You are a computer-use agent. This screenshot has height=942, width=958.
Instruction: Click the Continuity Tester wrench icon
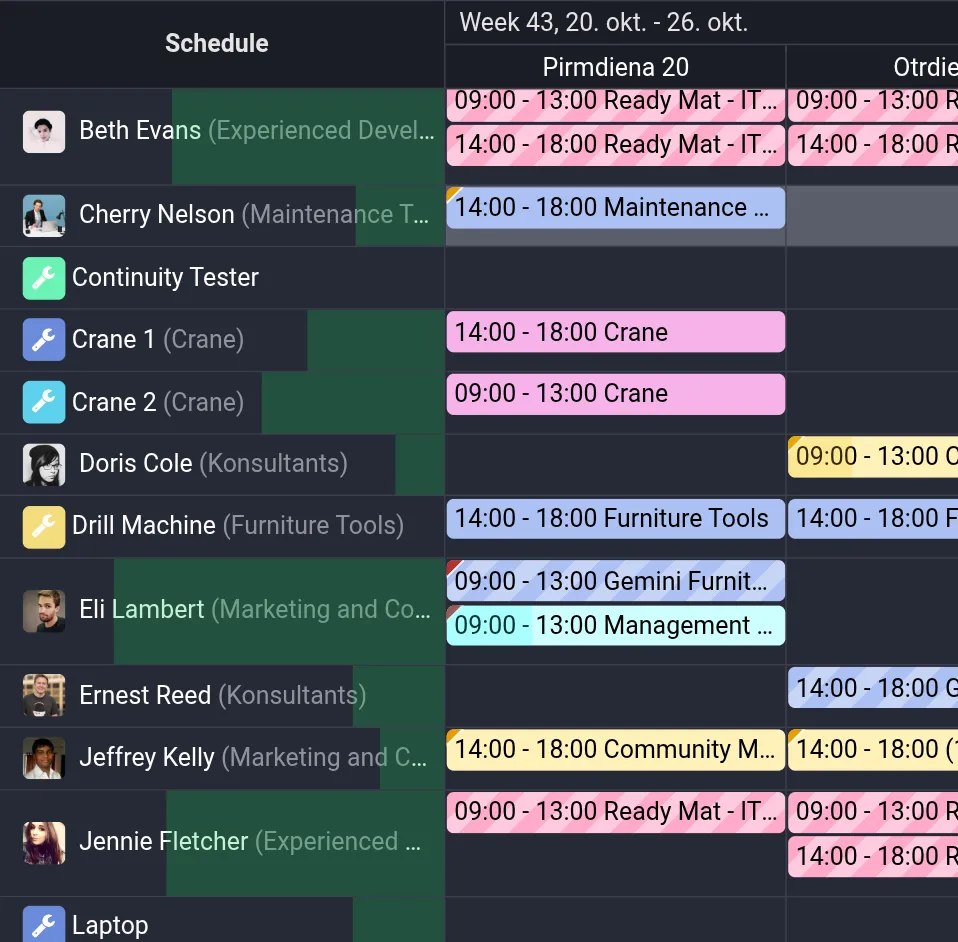coord(43,278)
